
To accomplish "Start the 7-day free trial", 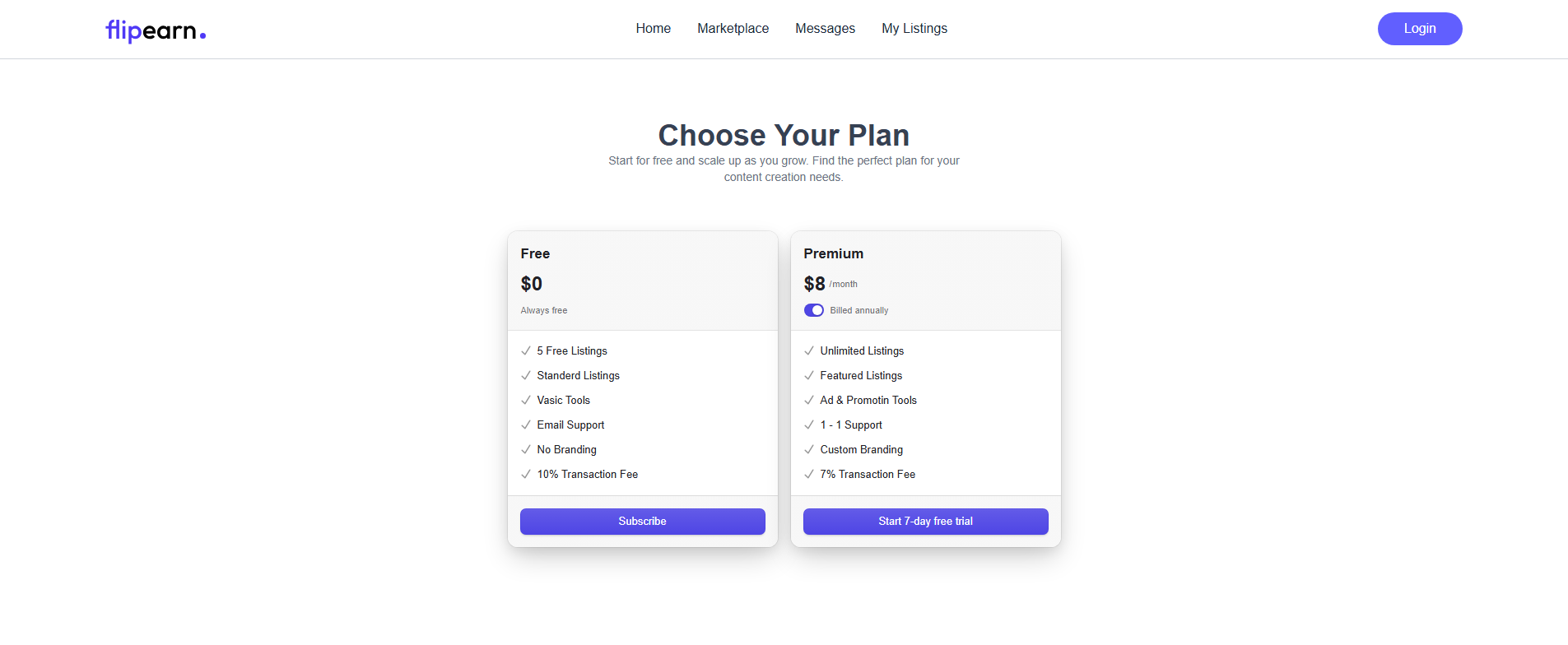I will coord(925,522).
